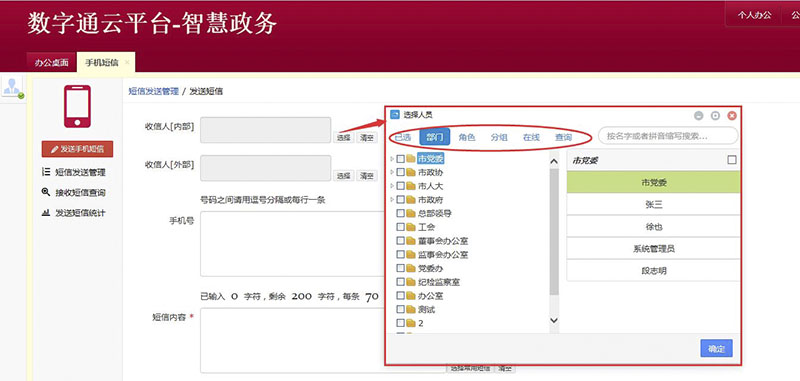This screenshot has height=381, width=800.
Task: Check the 市人大 checkbox
Action: pos(401,186)
